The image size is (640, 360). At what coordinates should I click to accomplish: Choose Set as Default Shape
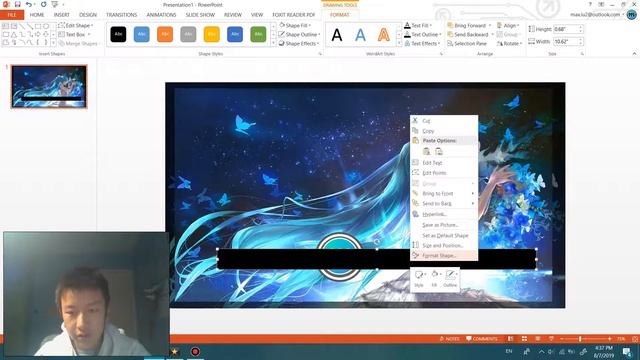tap(444, 236)
